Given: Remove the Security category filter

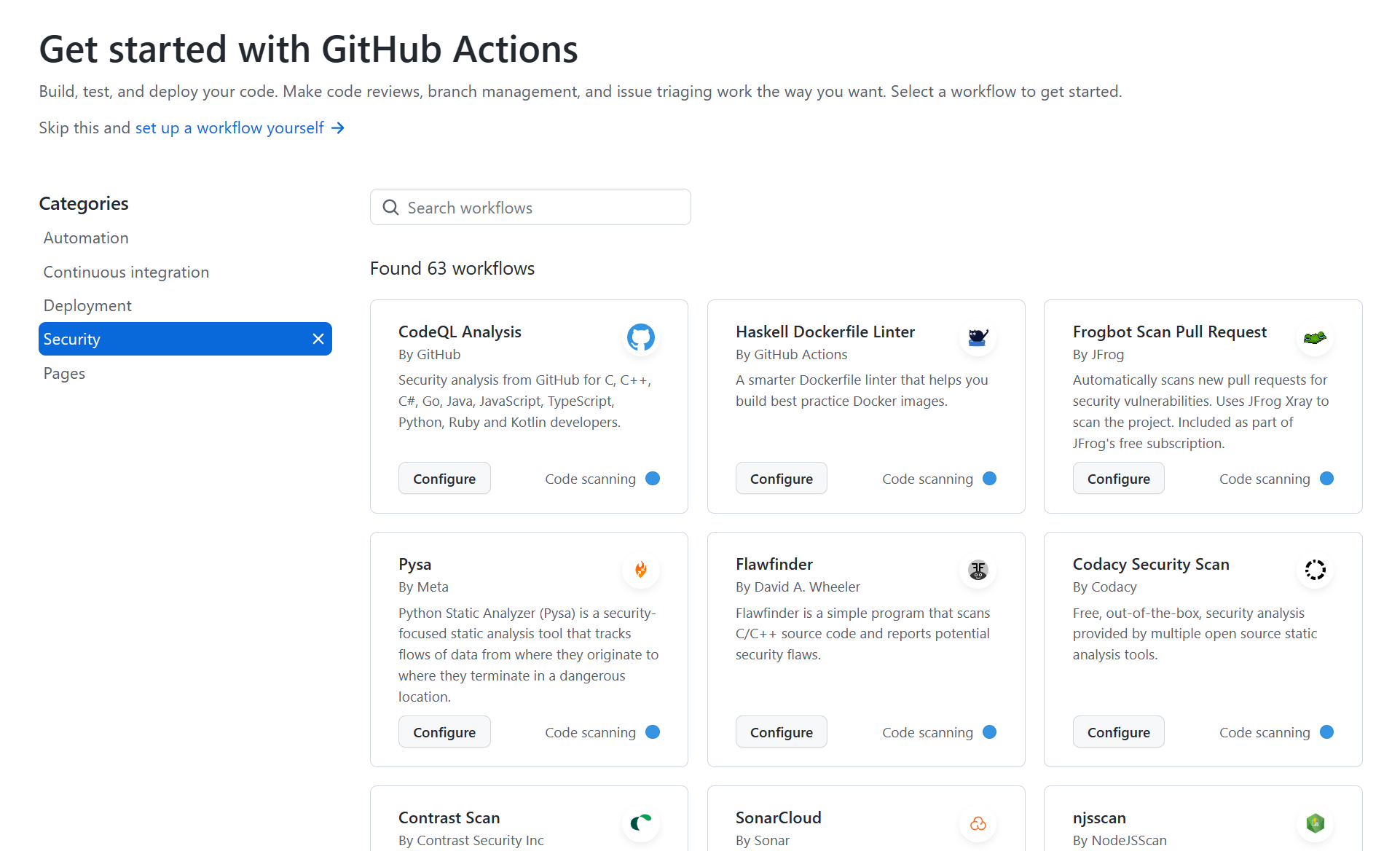Looking at the screenshot, I should tap(318, 339).
